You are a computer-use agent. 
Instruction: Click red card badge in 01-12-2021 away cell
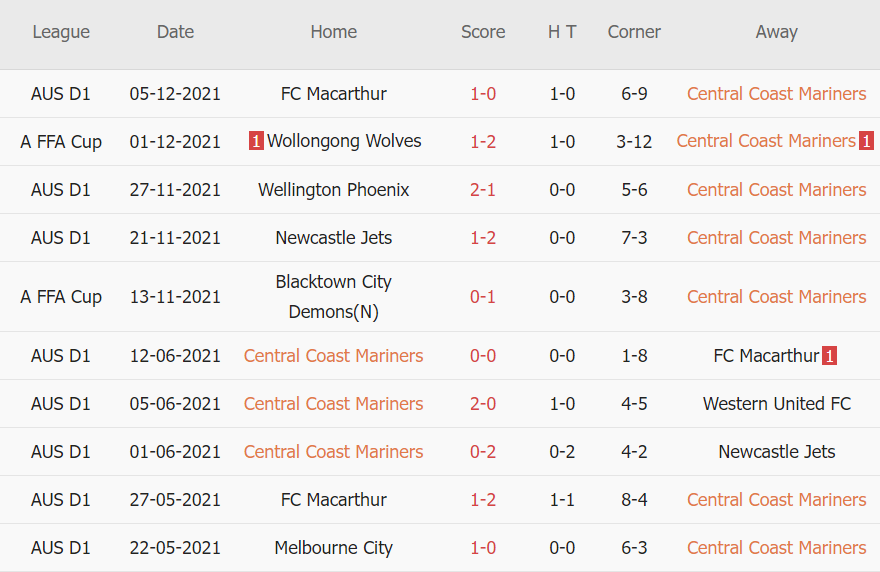(x=866, y=140)
